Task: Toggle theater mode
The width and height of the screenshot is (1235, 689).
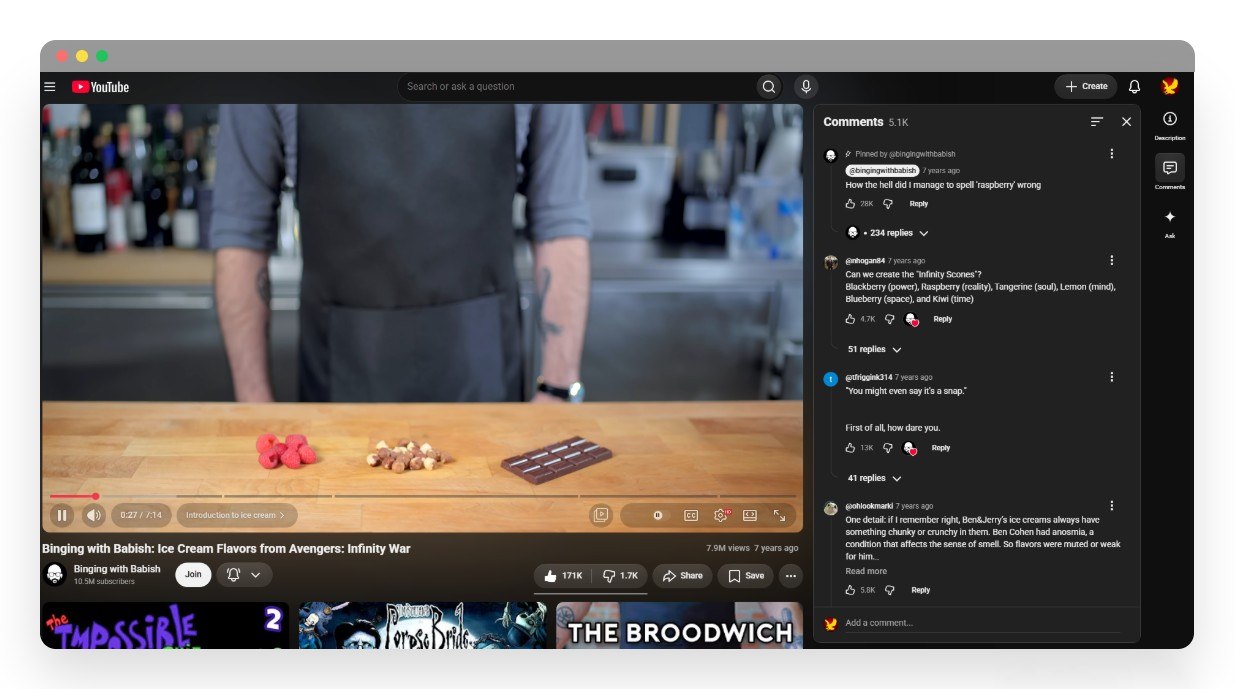Action: point(750,515)
